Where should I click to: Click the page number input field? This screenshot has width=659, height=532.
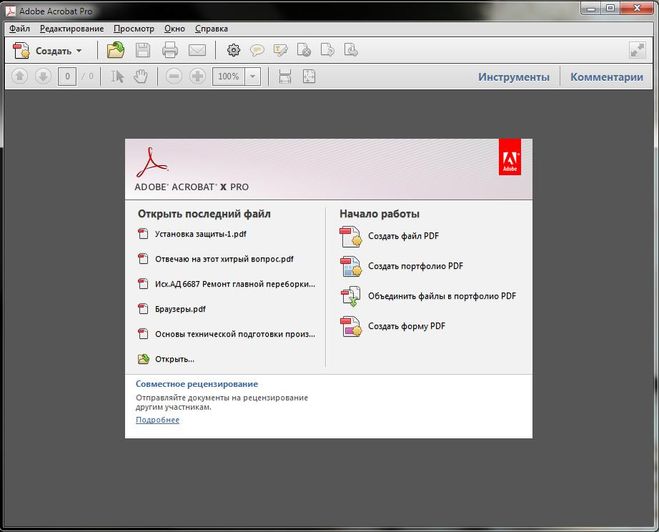point(67,77)
